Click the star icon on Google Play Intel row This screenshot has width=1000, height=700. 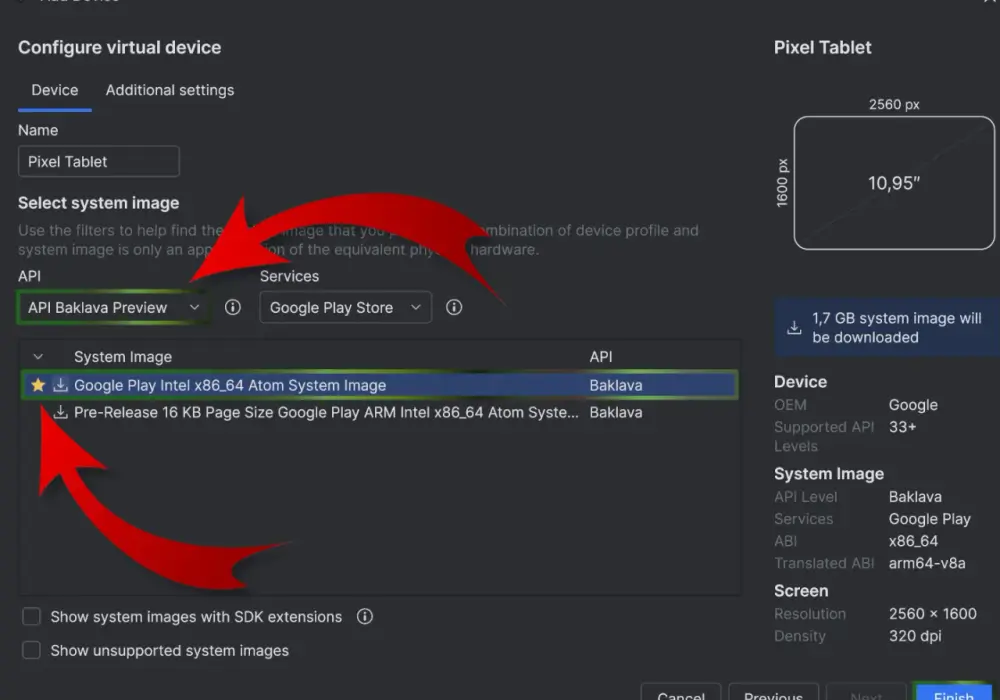(x=38, y=385)
